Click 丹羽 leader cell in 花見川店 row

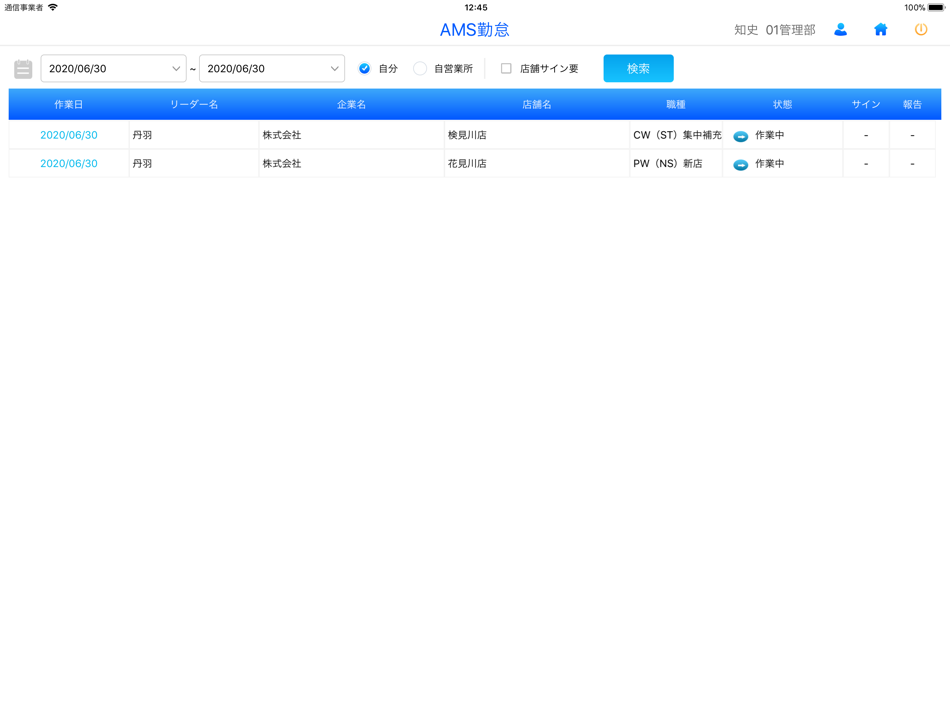(x=194, y=164)
